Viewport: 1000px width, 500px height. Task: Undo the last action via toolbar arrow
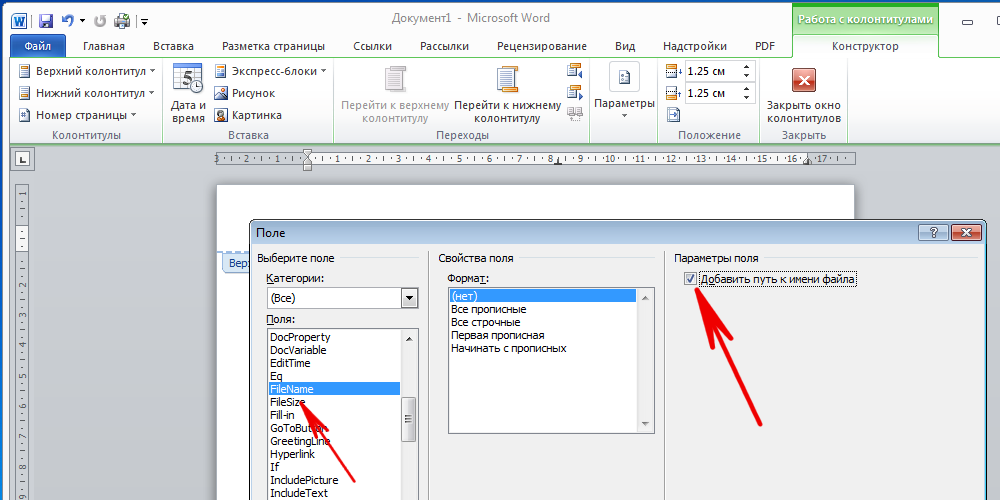pos(68,20)
